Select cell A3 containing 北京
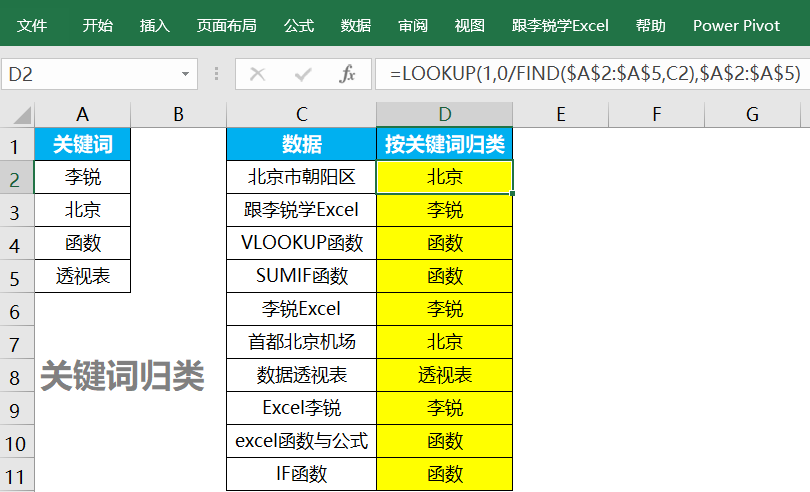 pyautogui.click(x=82, y=211)
